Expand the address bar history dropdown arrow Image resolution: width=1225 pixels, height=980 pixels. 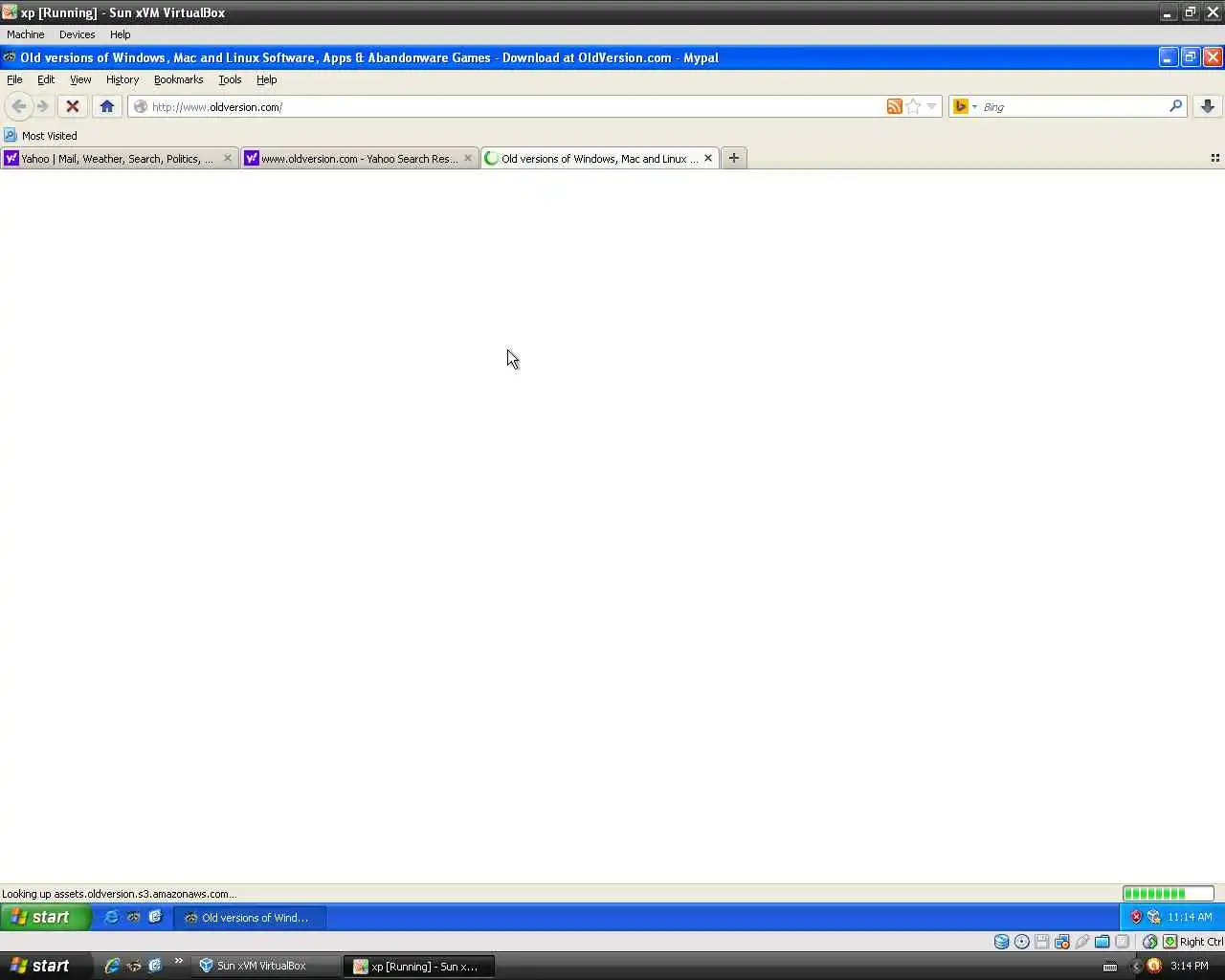tap(931, 106)
